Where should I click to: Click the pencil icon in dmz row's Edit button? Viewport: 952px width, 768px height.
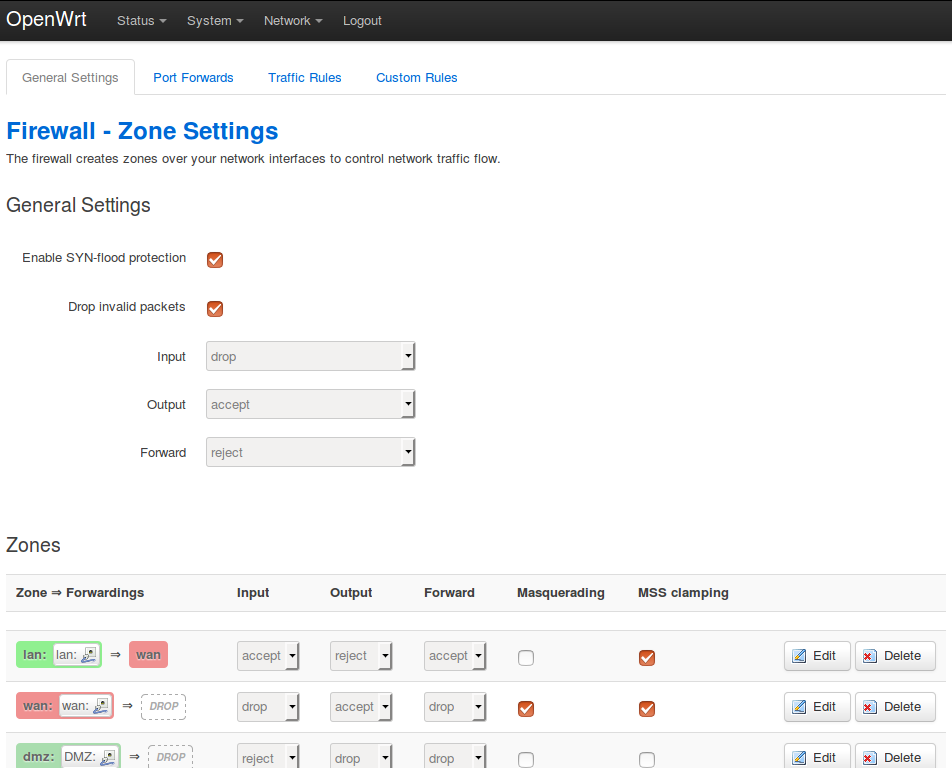coord(799,757)
